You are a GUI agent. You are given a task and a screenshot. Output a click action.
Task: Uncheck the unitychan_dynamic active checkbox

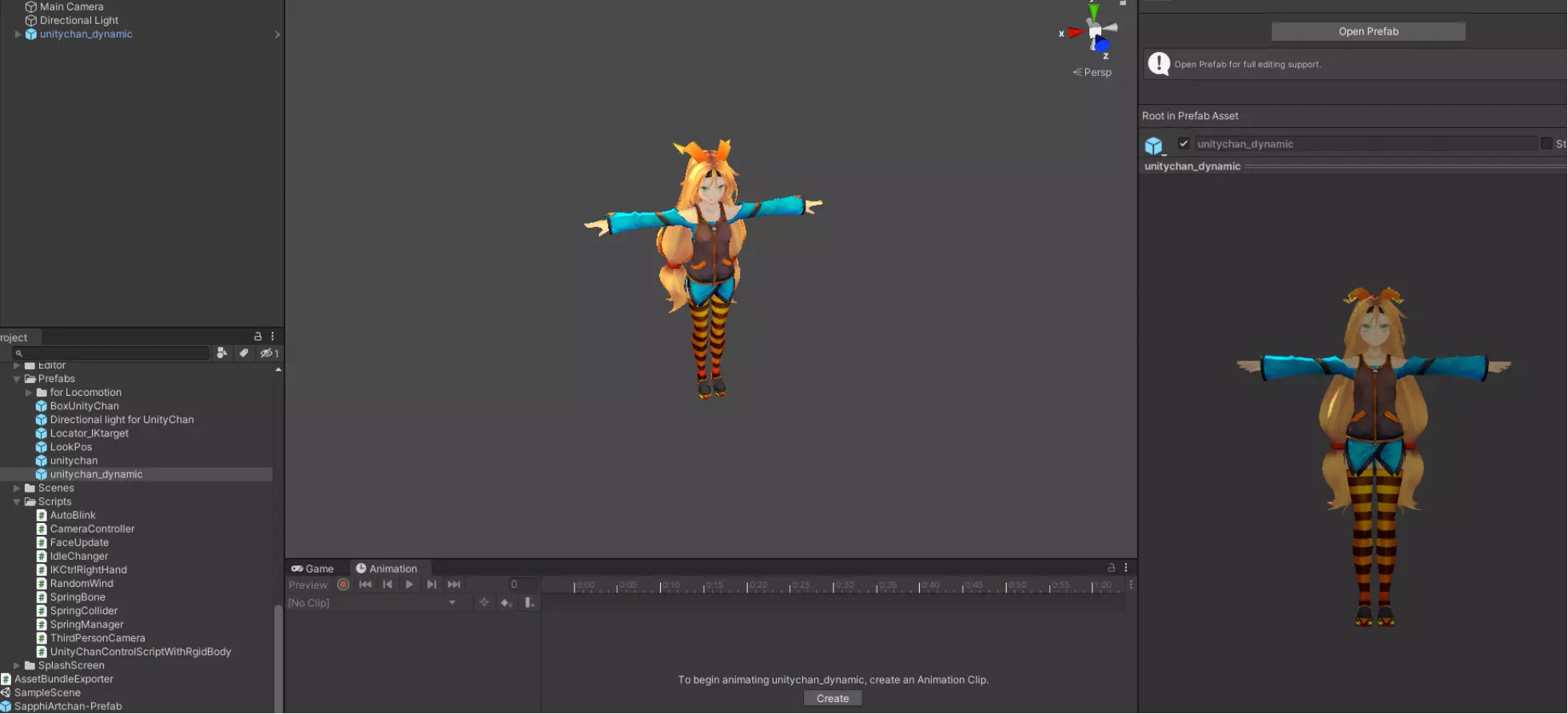tap(1184, 144)
